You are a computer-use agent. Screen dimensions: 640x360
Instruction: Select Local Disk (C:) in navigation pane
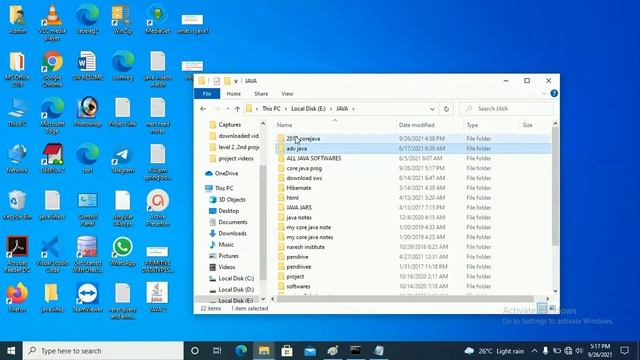[236, 278]
